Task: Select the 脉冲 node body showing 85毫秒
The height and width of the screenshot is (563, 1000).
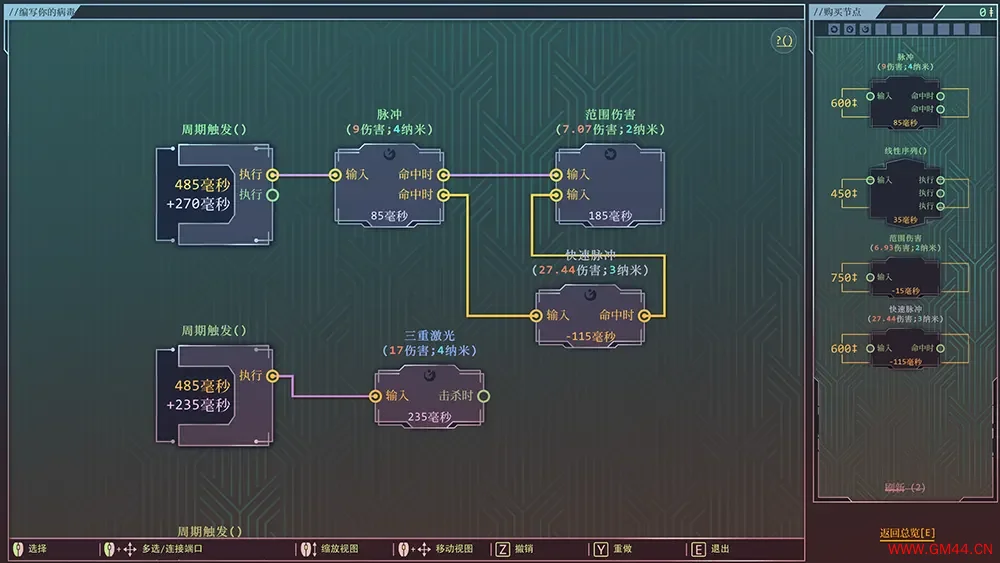Action: [x=389, y=185]
